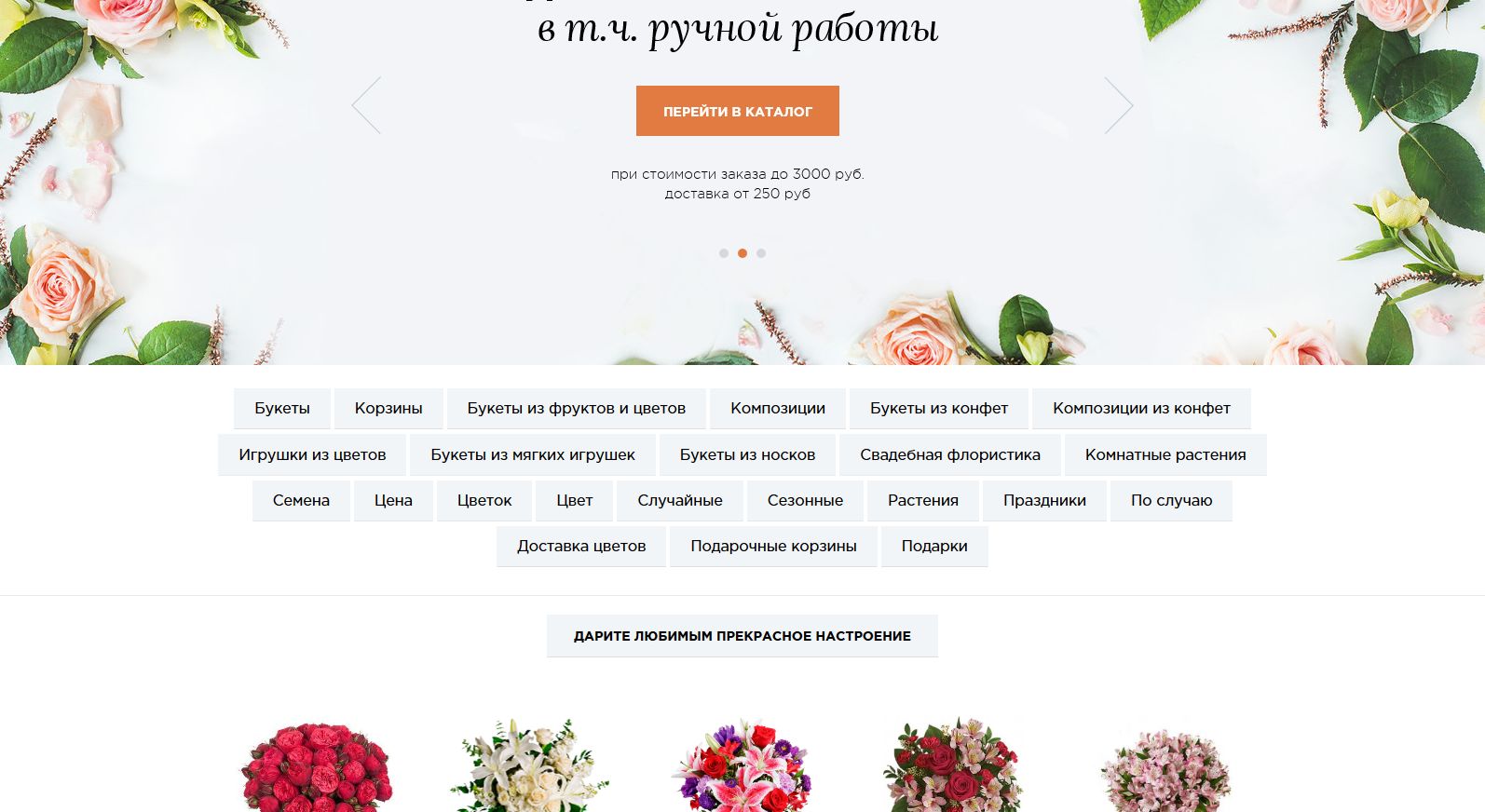
Task: Click ДАРИТЕ ЛЮБИМЫМ ПРЕКРАСНОЕ НАСТРОЕНИЕ heading button
Action: point(742,636)
